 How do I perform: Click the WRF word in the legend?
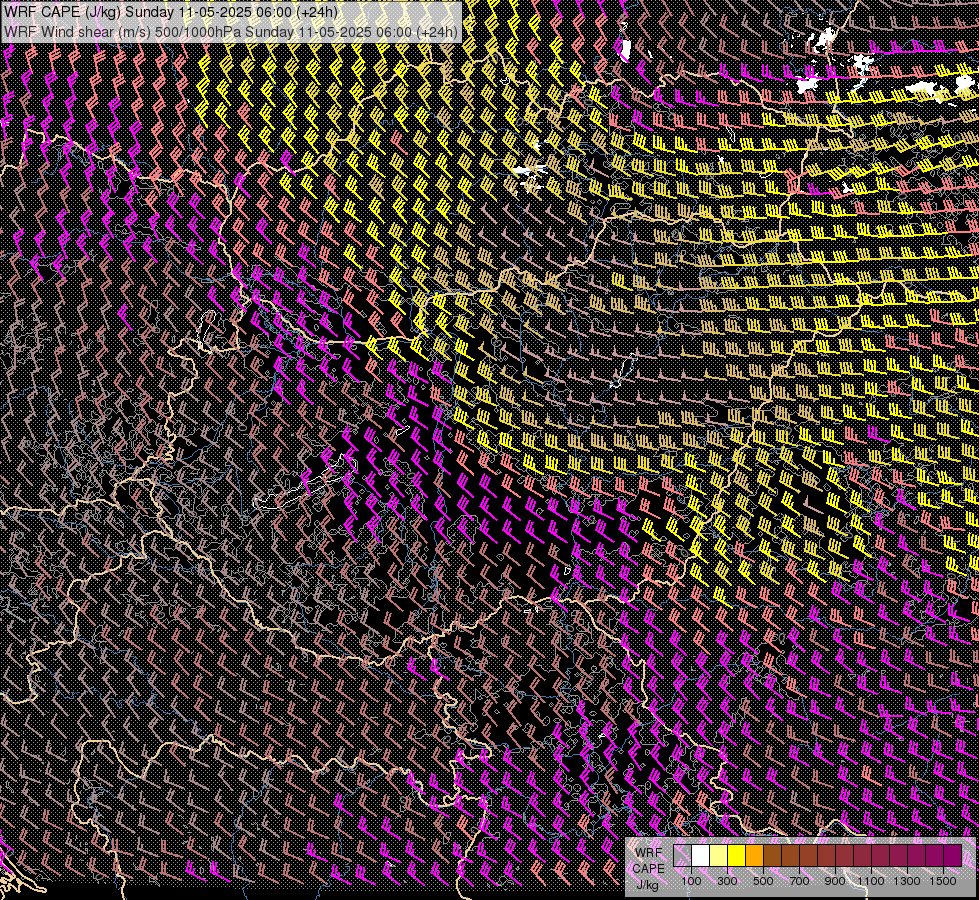649,853
